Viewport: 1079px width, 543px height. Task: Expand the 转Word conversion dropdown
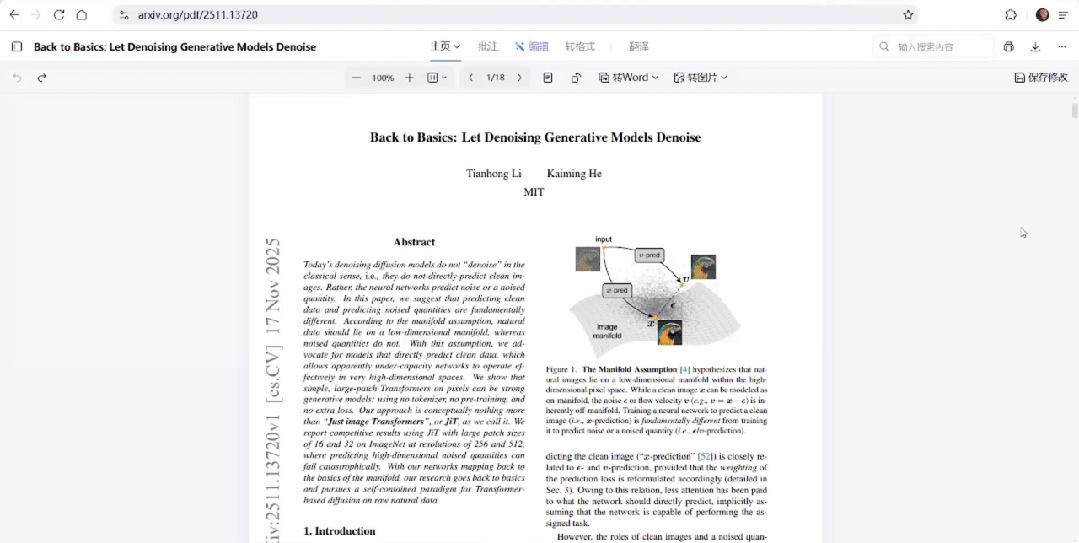click(628, 78)
